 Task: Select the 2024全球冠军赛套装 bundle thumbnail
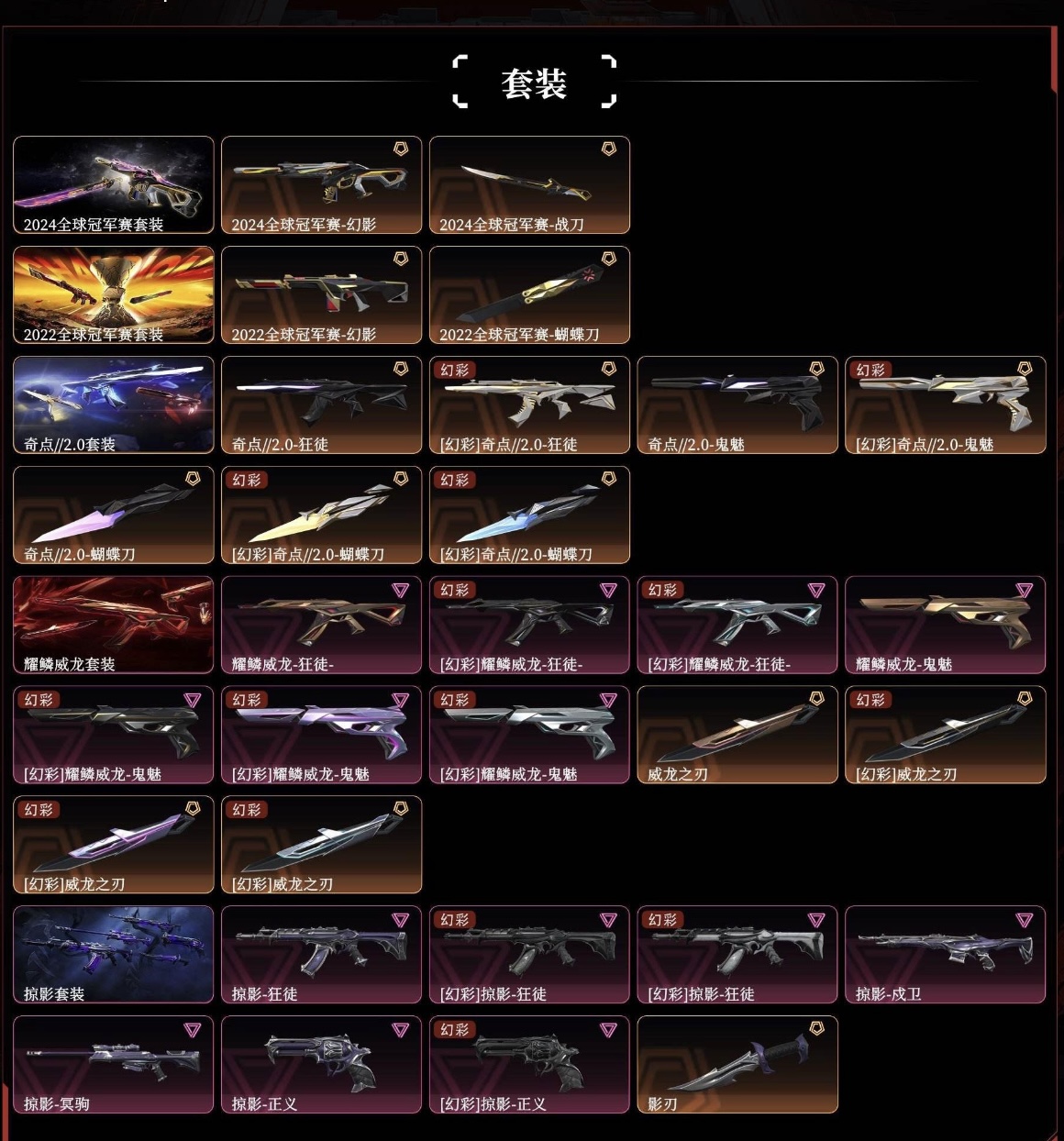114,185
